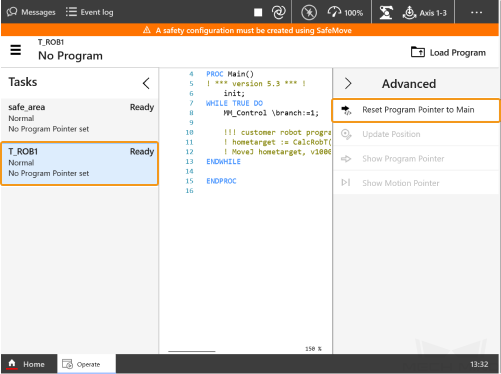The width and height of the screenshot is (501, 374).
Task: Toggle the motors/enable circular icon
Action: 309,13
